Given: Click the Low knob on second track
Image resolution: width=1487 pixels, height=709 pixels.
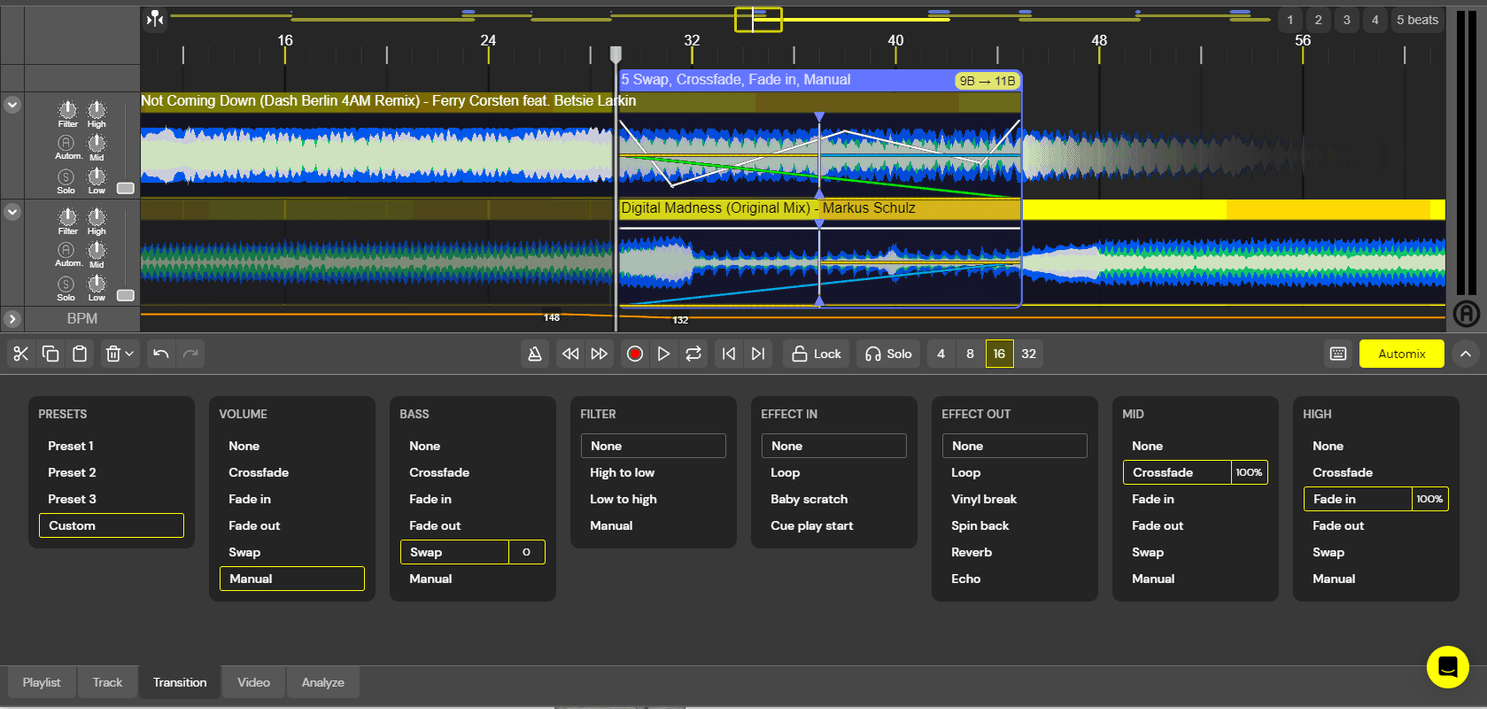Looking at the screenshot, I should tap(96, 283).
